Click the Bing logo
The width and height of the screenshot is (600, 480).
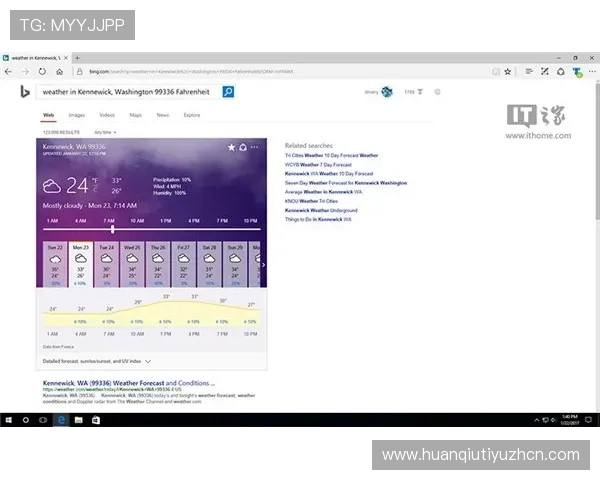click(24, 92)
